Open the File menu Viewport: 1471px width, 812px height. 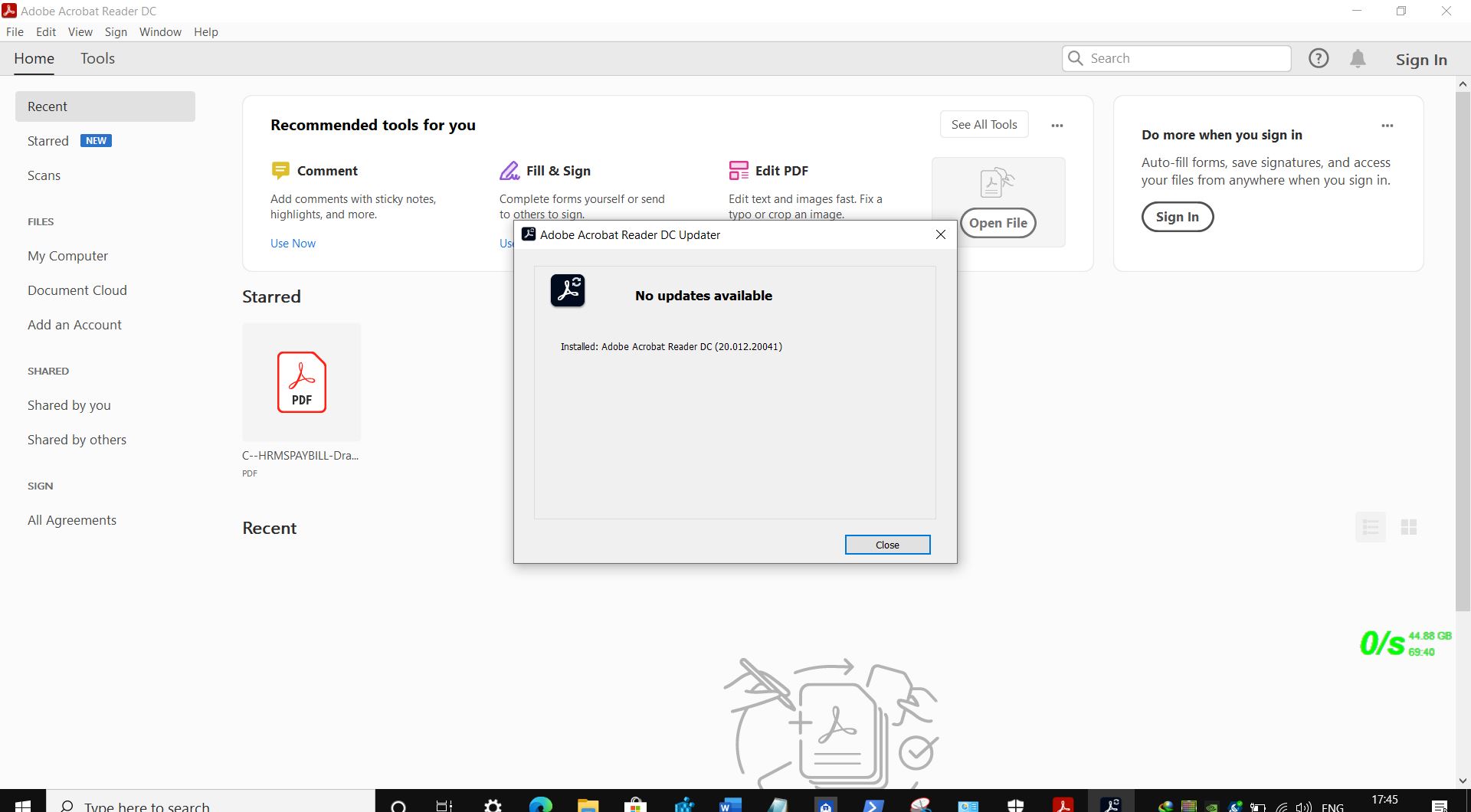coord(15,31)
